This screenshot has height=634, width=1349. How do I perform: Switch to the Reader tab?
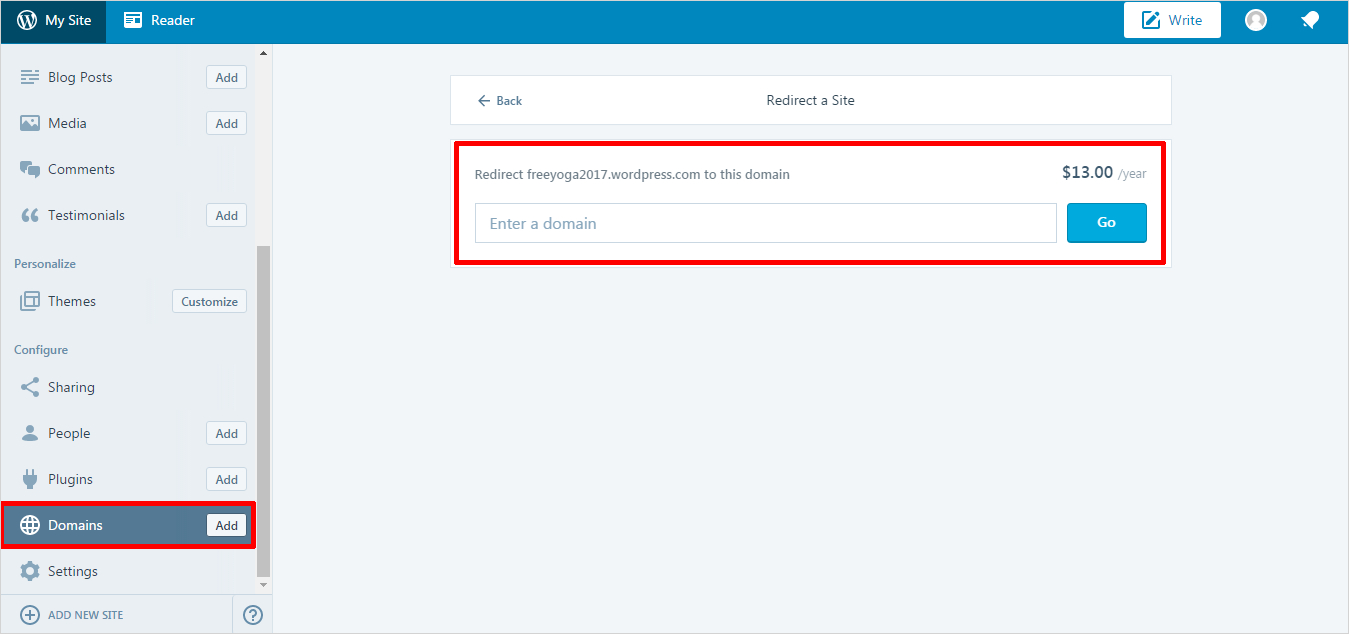(x=159, y=20)
